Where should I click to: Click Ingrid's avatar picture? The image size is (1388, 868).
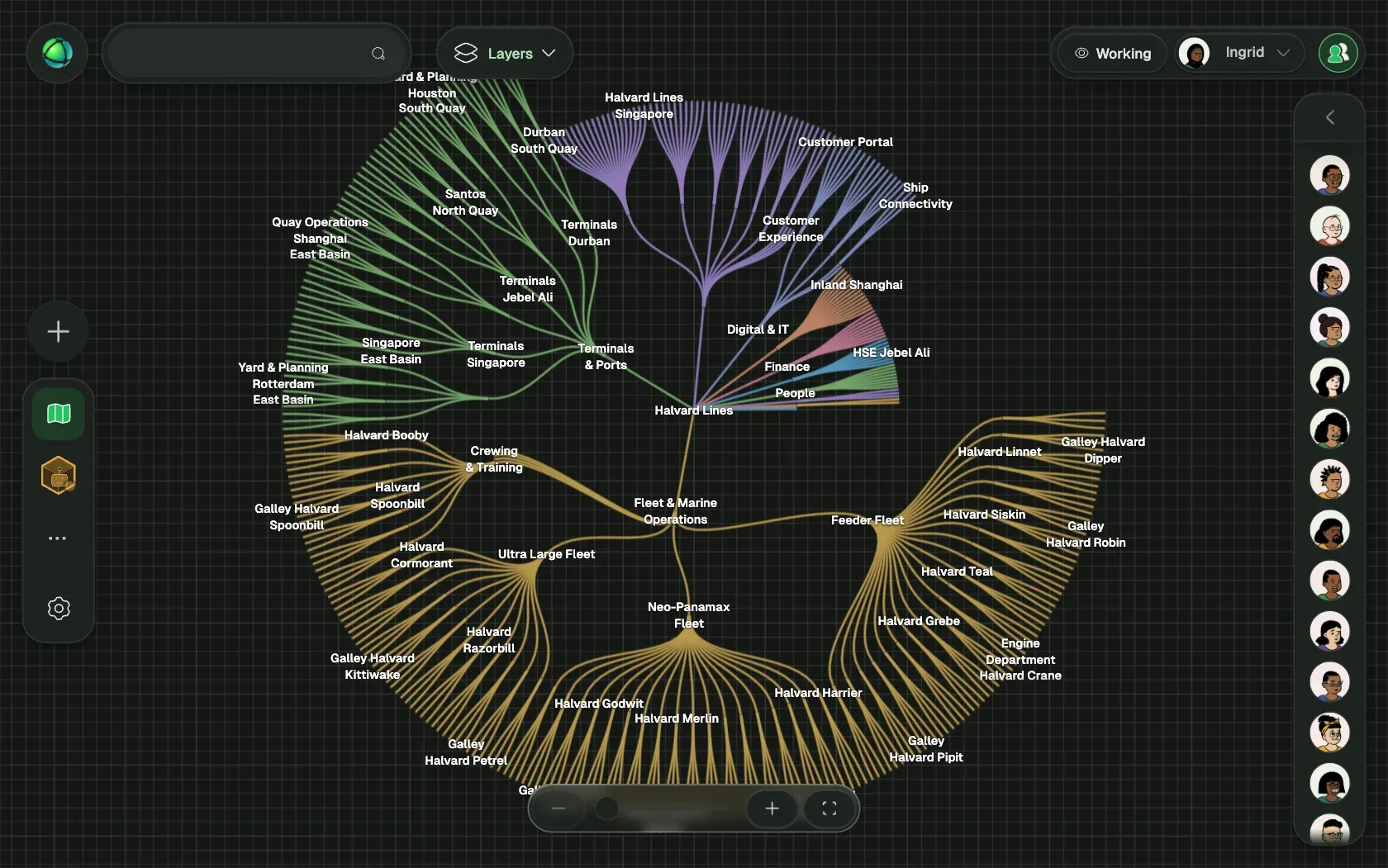pos(1194,53)
